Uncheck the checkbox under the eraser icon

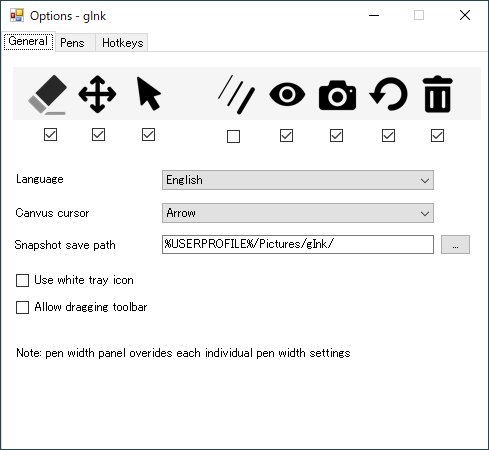[50, 135]
